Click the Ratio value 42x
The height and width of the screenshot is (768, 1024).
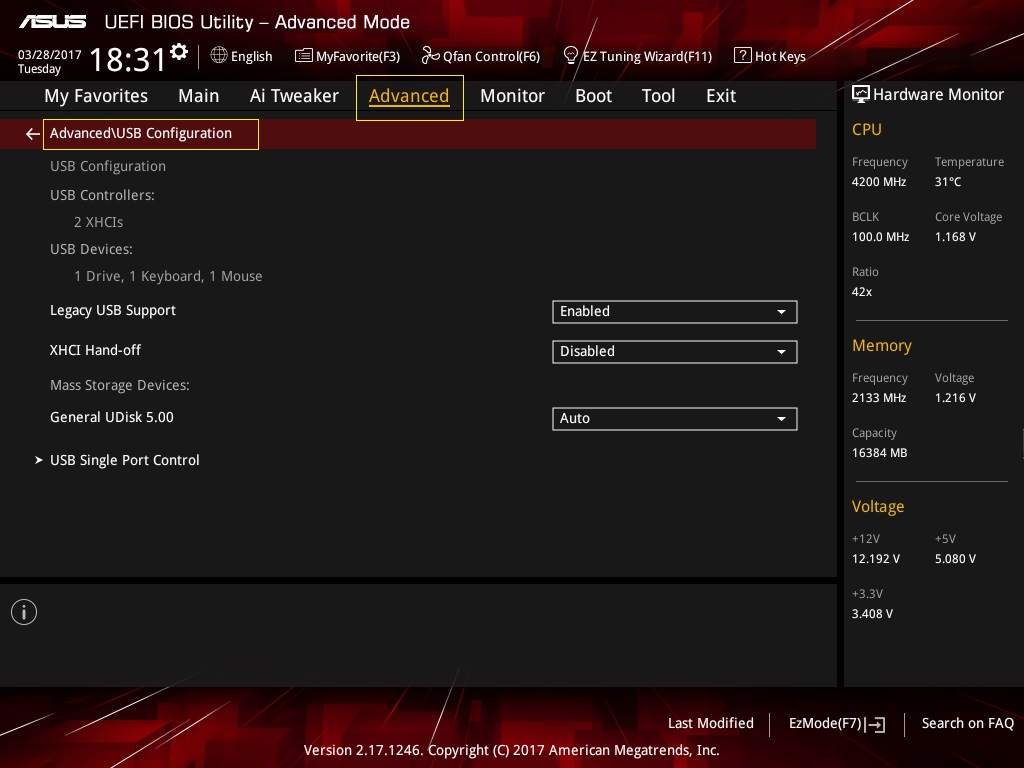pos(862,292)
